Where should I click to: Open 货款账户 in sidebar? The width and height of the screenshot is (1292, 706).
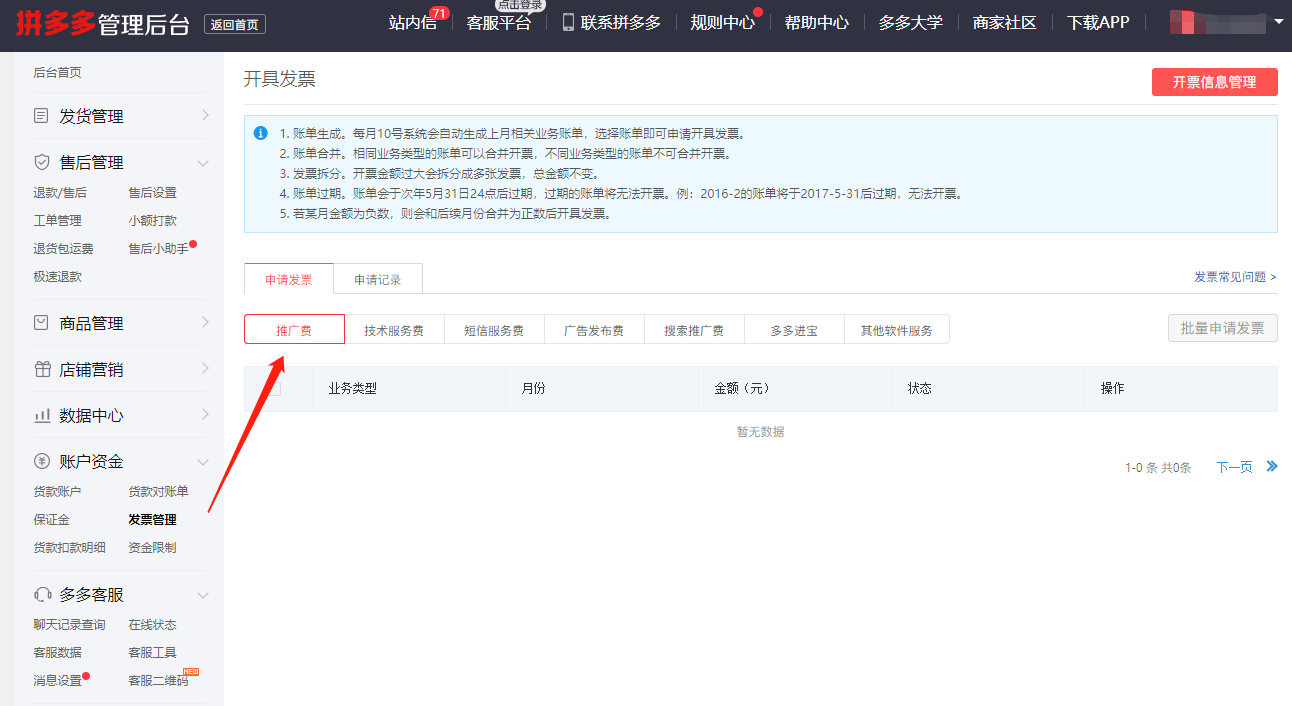point(57,491)
